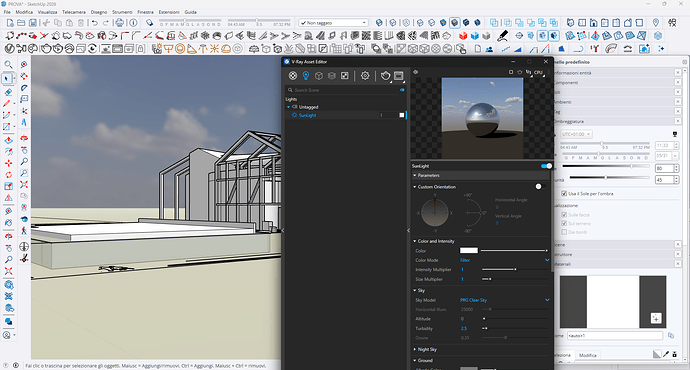Collapse the Sky section

[x=415, y=290]
